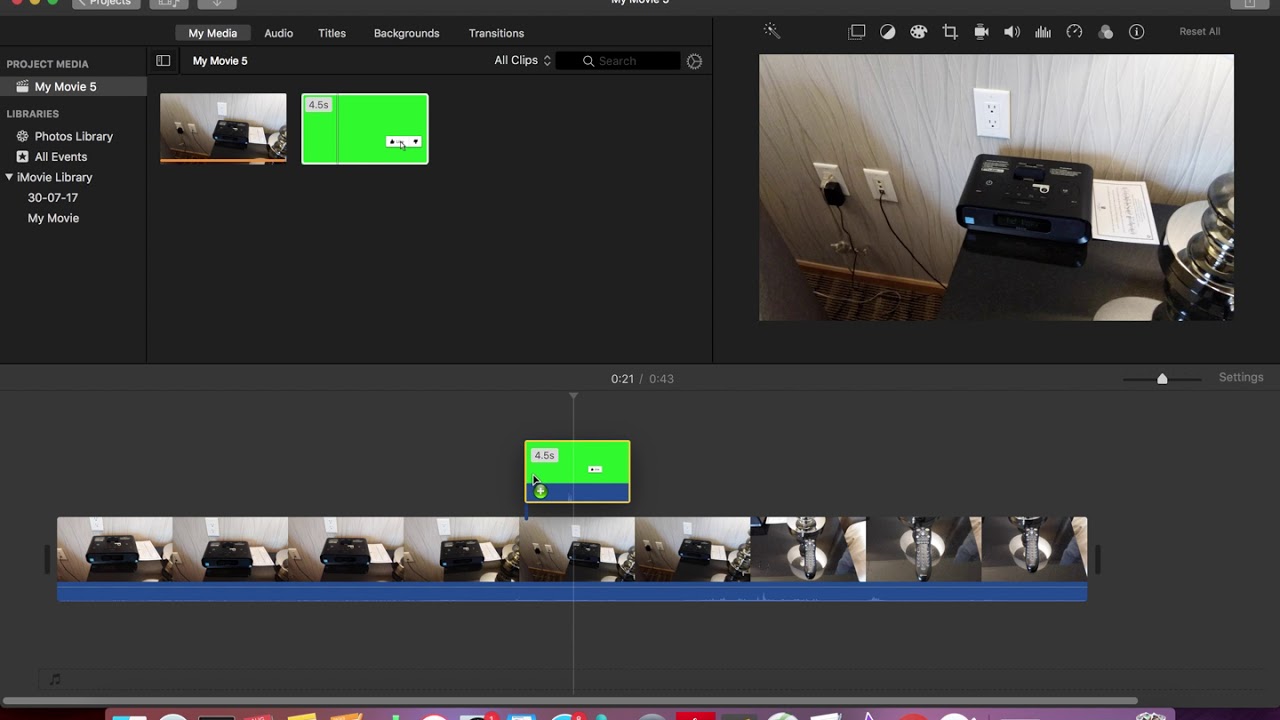Click the horizontal timeline scrollbar
The height and width of the screenshot is (720, 1280).
pos(568,701)
